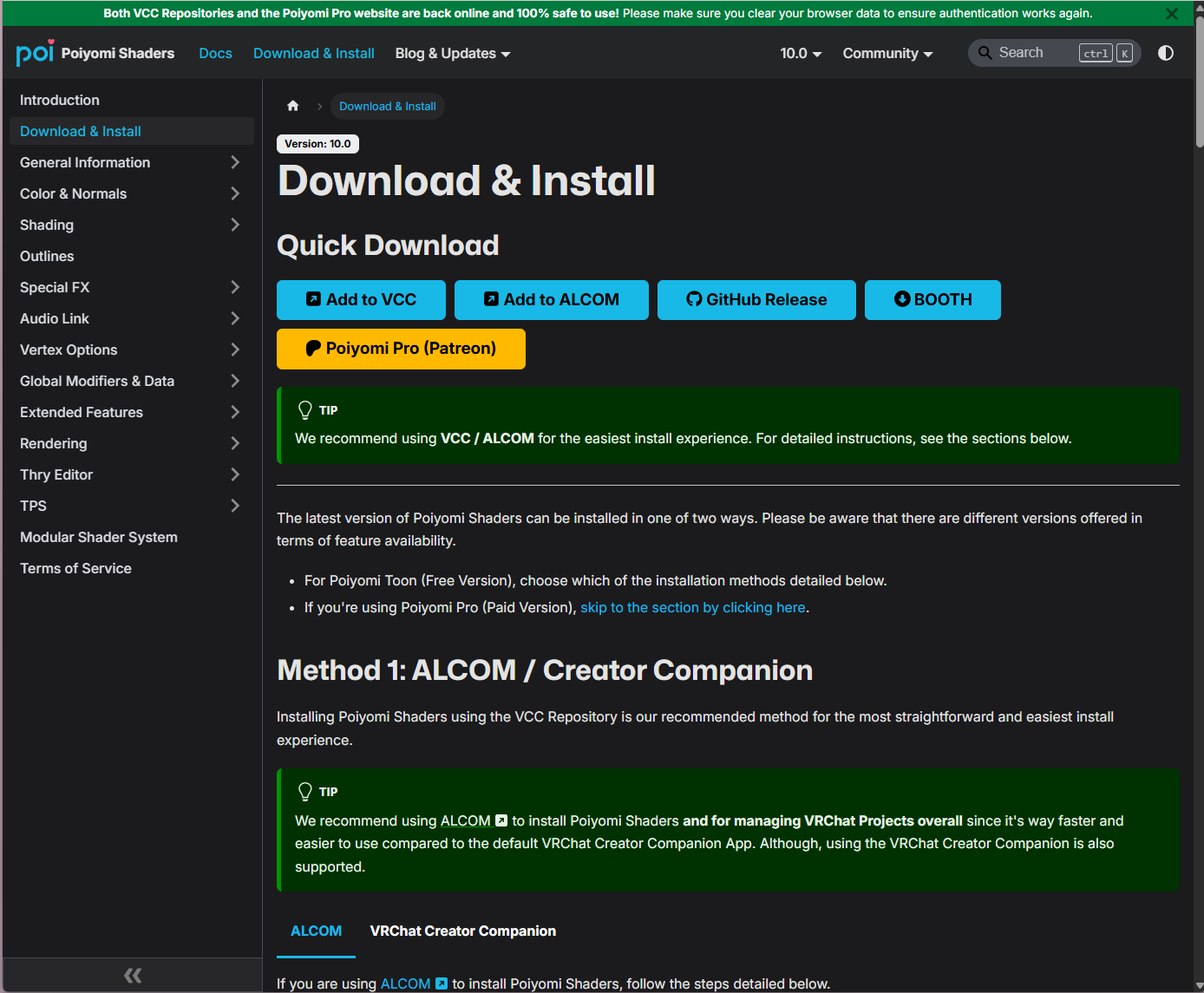
Task: Expand Extended Features sidebar chevron
Action: [x=235, y=412]
